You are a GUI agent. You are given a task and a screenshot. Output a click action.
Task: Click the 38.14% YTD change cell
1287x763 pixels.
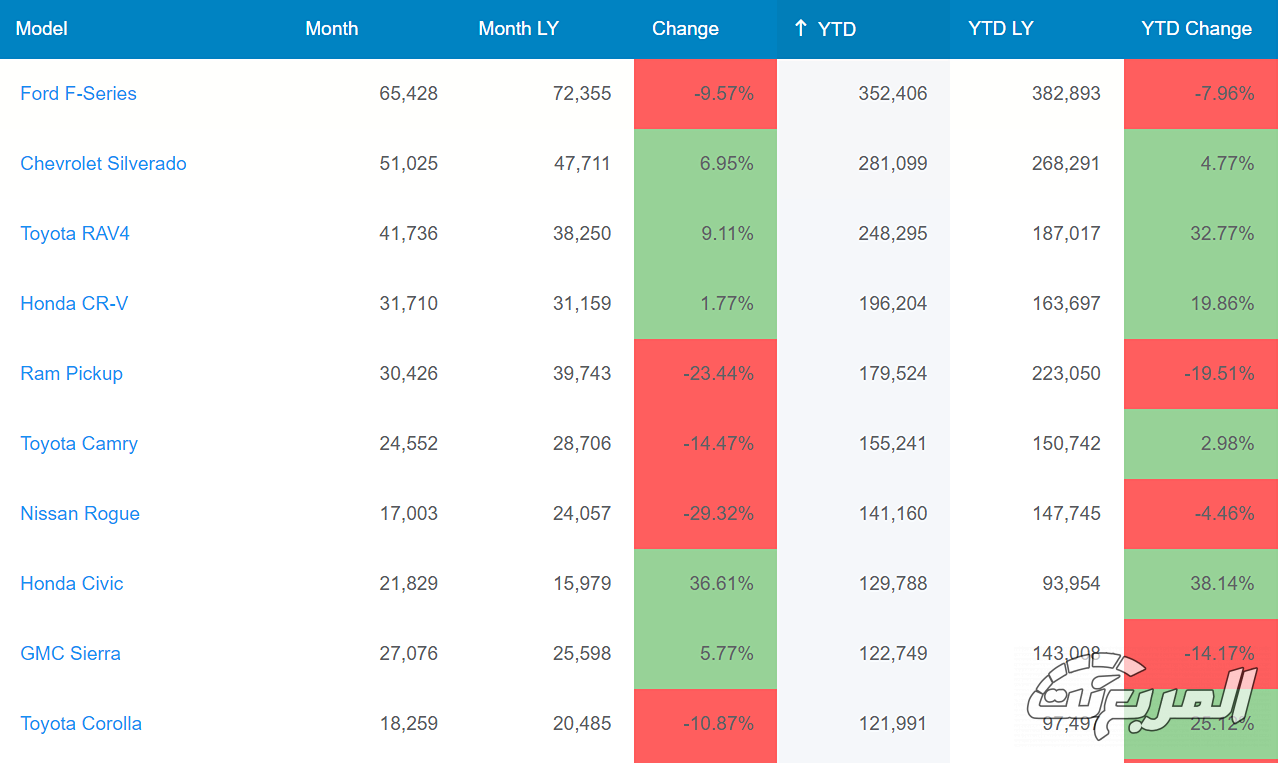1201,584
